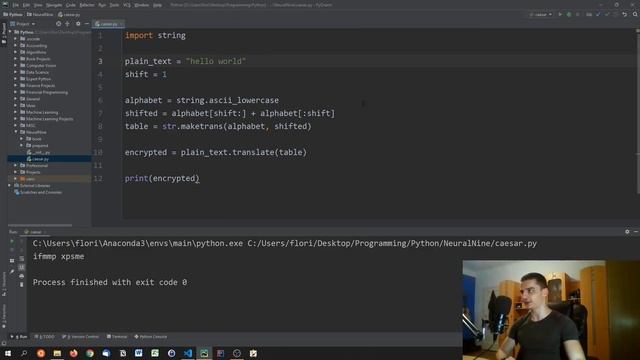Click into code line 'shift = 1'
The height and width of the screenshot is (360, 640).
[146, 74]
